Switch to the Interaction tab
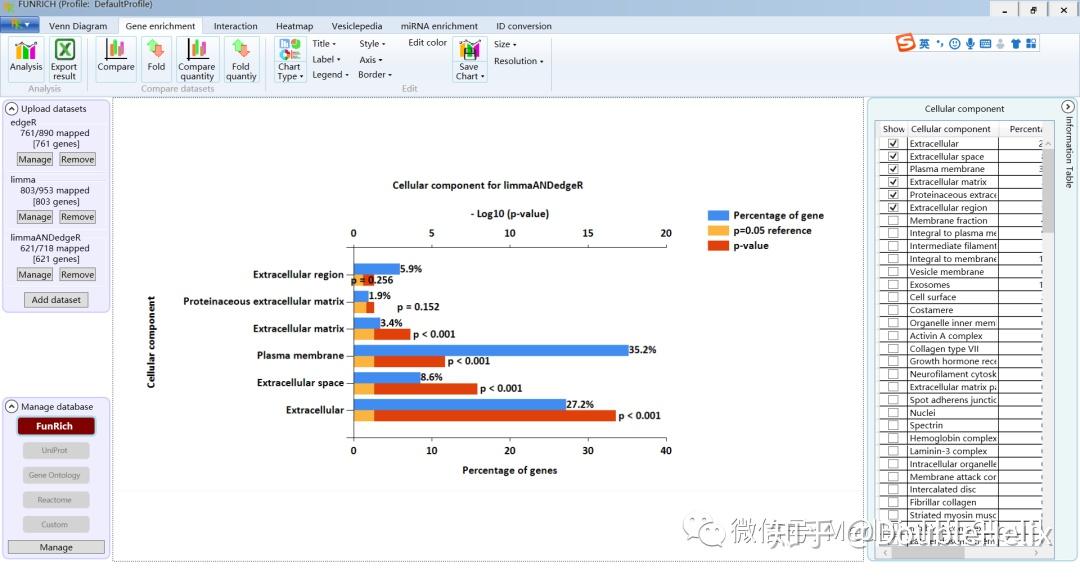Image resolution: width=1080 pixels, height=579 pixels. 236,26
